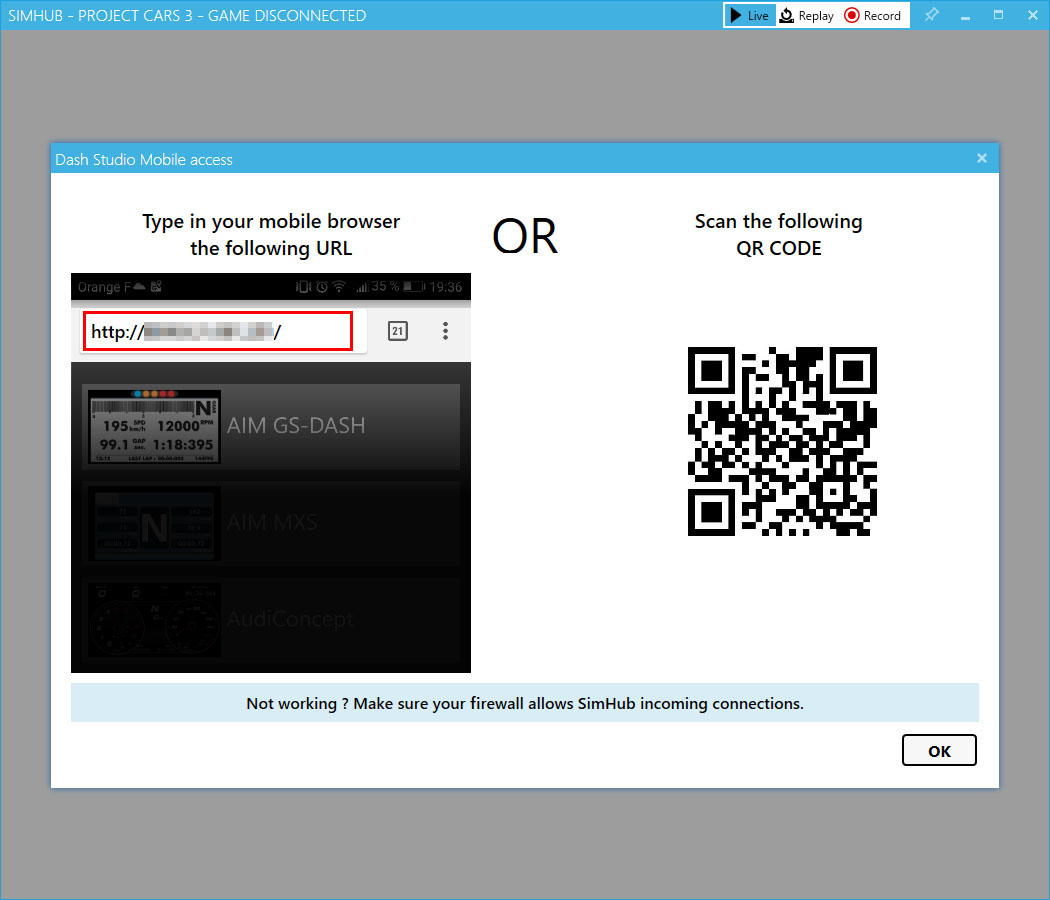The height and width of the screenshot is (900, 1050).
Task: Switch to Live mode
Action: tap(749, 15)
